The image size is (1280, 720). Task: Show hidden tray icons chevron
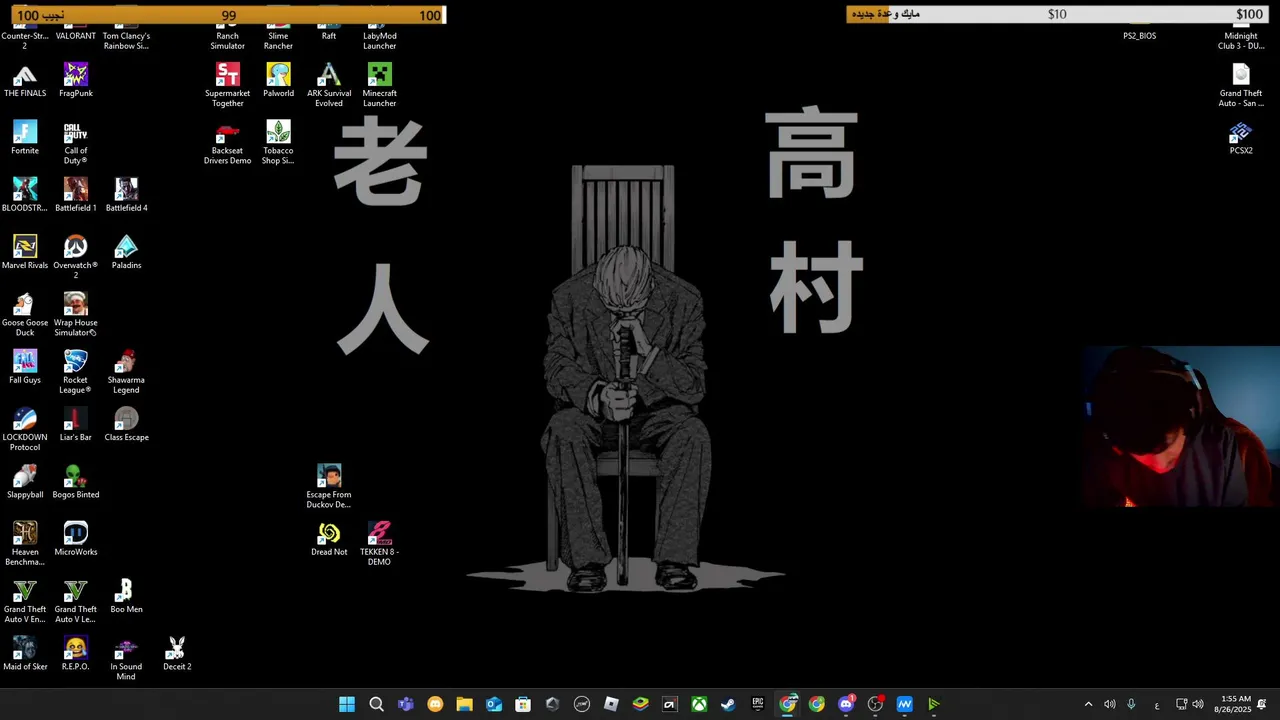[x=1088, y=704]
